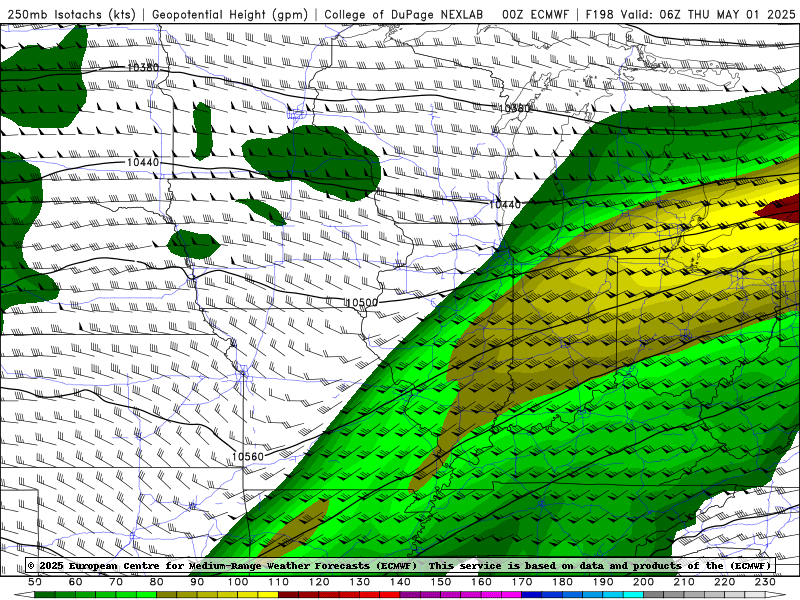The image size is (800, 600).
Task: Click the 60 value on color scale
Action: click(x=76, y=582)
